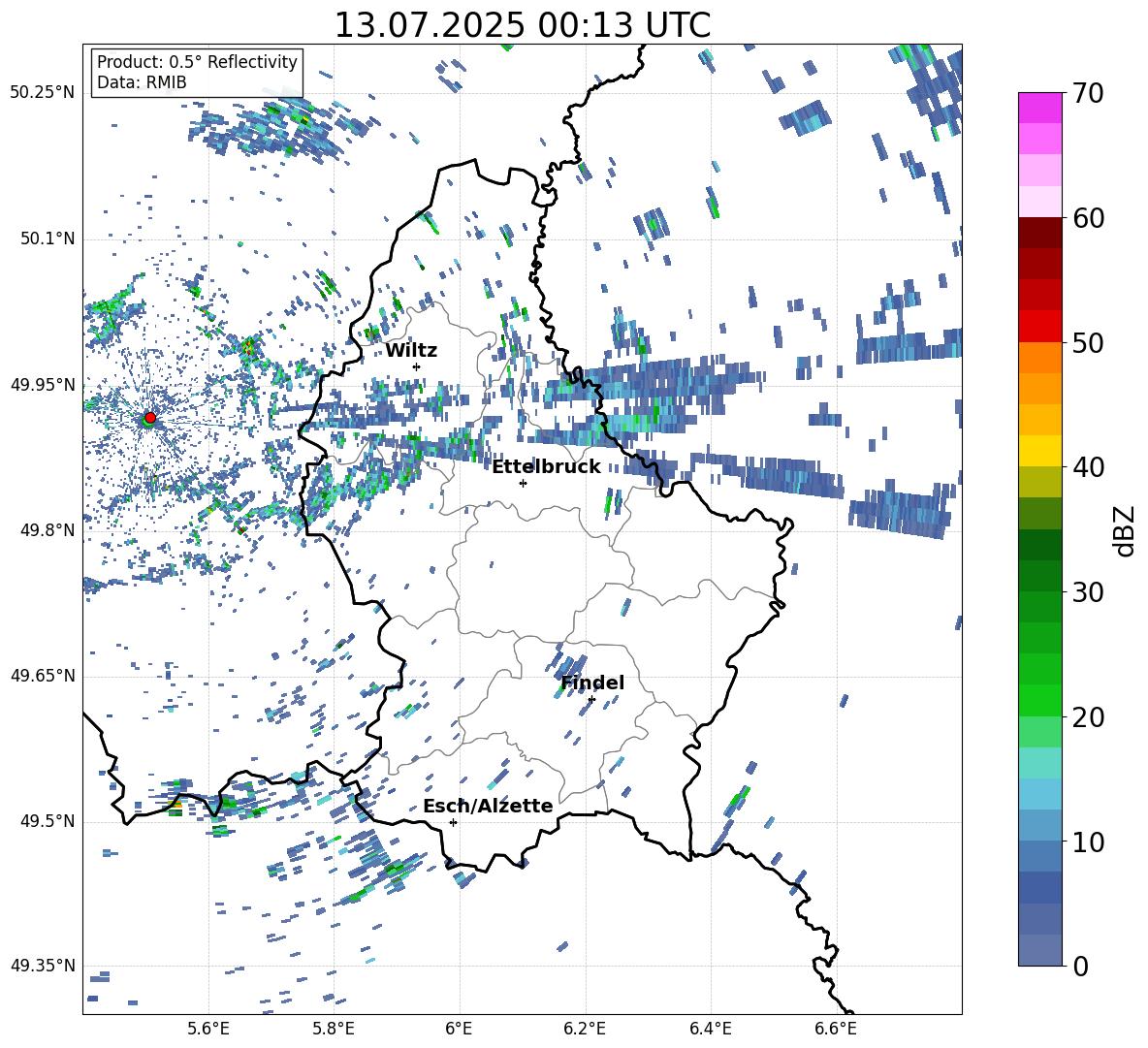Click the 0 dBZ colorbar tick label

point(1080,966)
